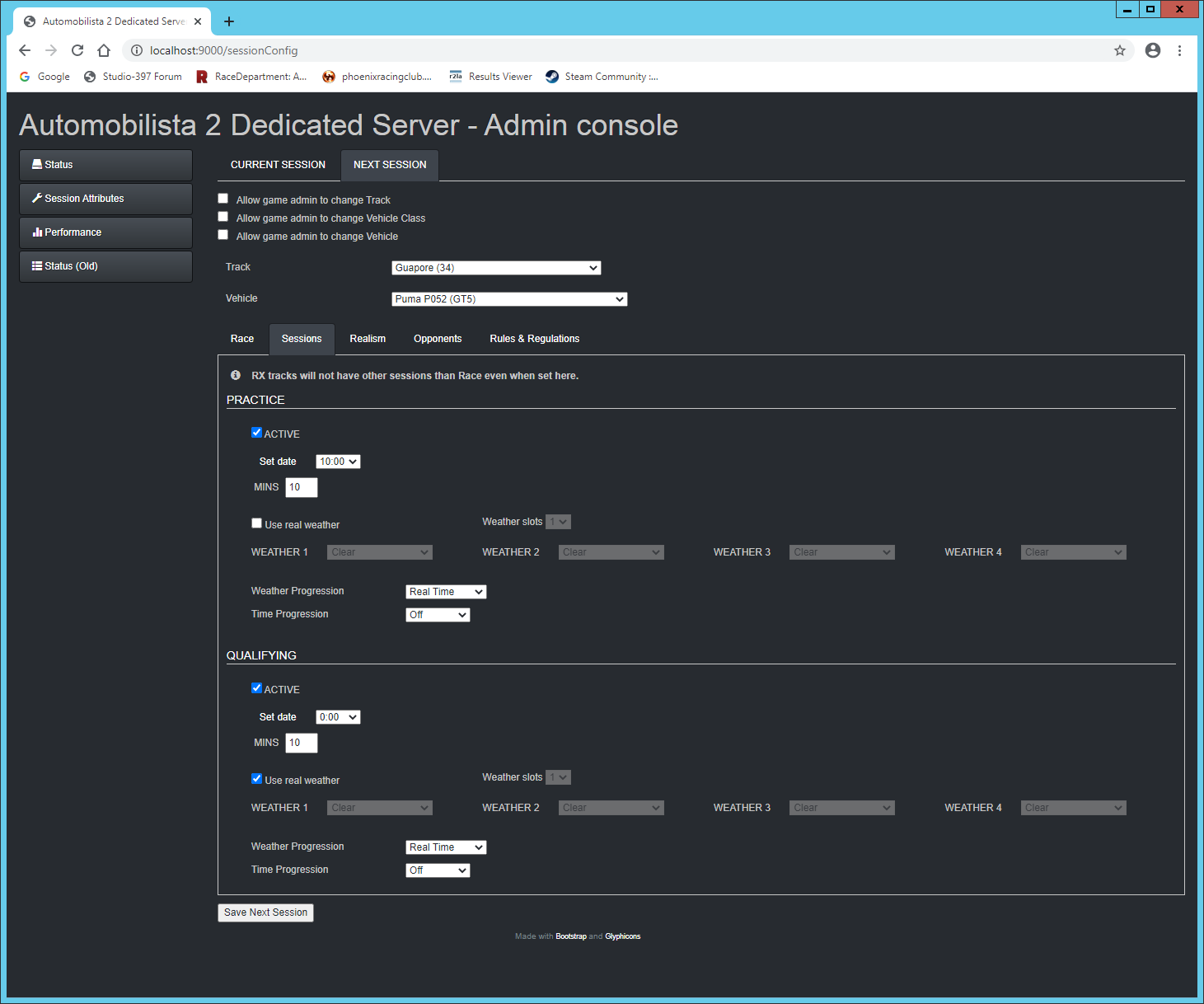The height and width of the screenshot is (1004, 1204).
Task: Click the browser reload page icon
Action: tap(77, 50)
